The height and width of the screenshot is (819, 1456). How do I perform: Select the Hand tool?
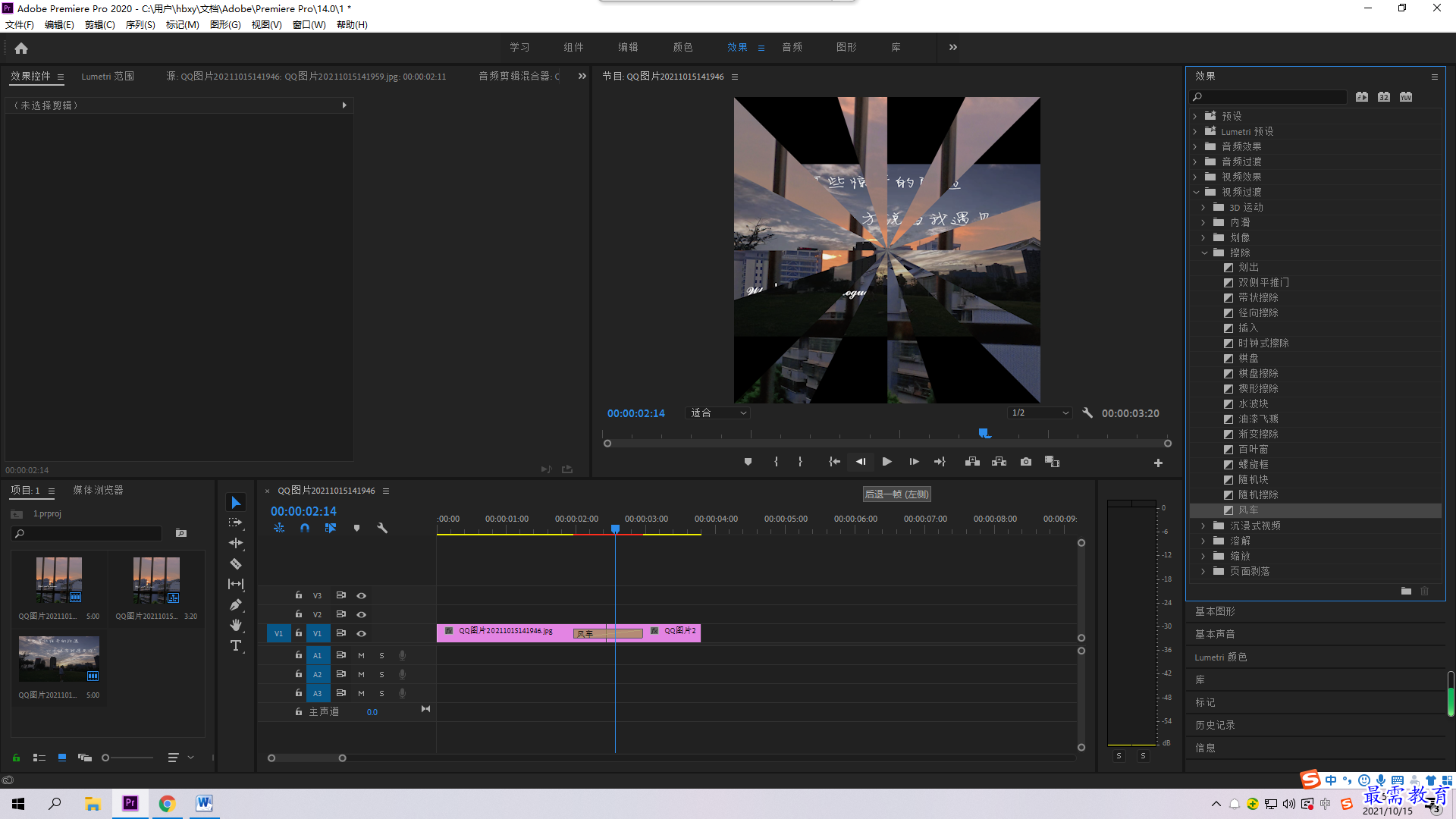[x=236, y=625]
